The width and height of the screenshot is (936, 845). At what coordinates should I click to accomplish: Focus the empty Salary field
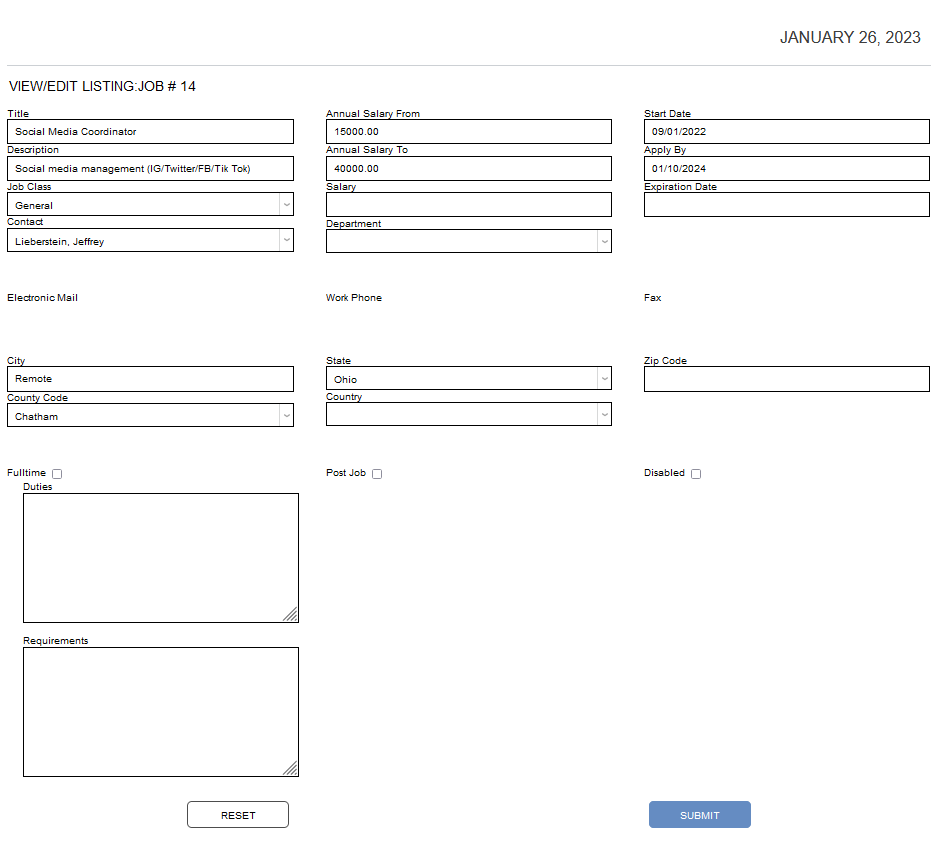click(x=469, y=205)
